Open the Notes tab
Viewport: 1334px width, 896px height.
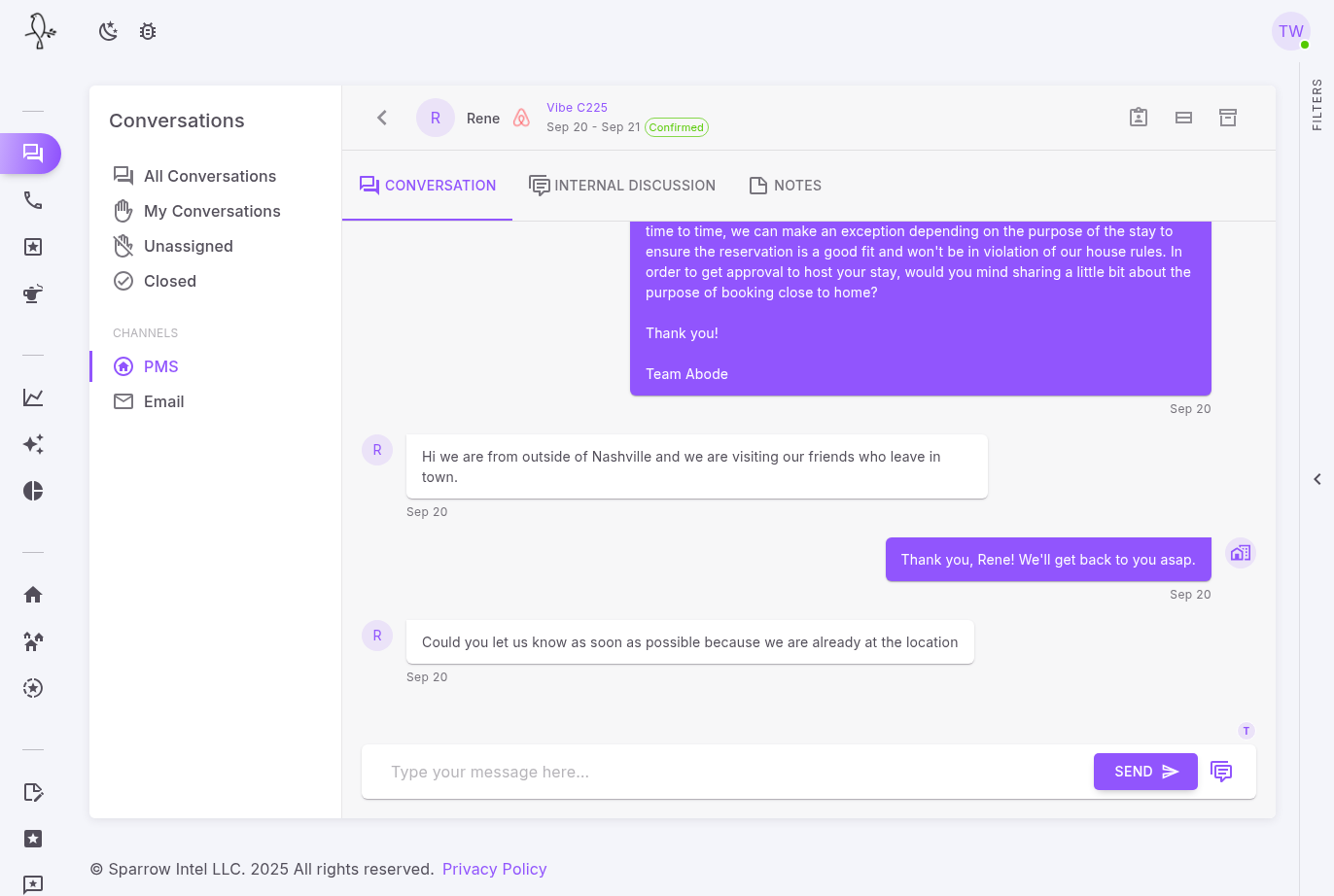tap(785, 186)
